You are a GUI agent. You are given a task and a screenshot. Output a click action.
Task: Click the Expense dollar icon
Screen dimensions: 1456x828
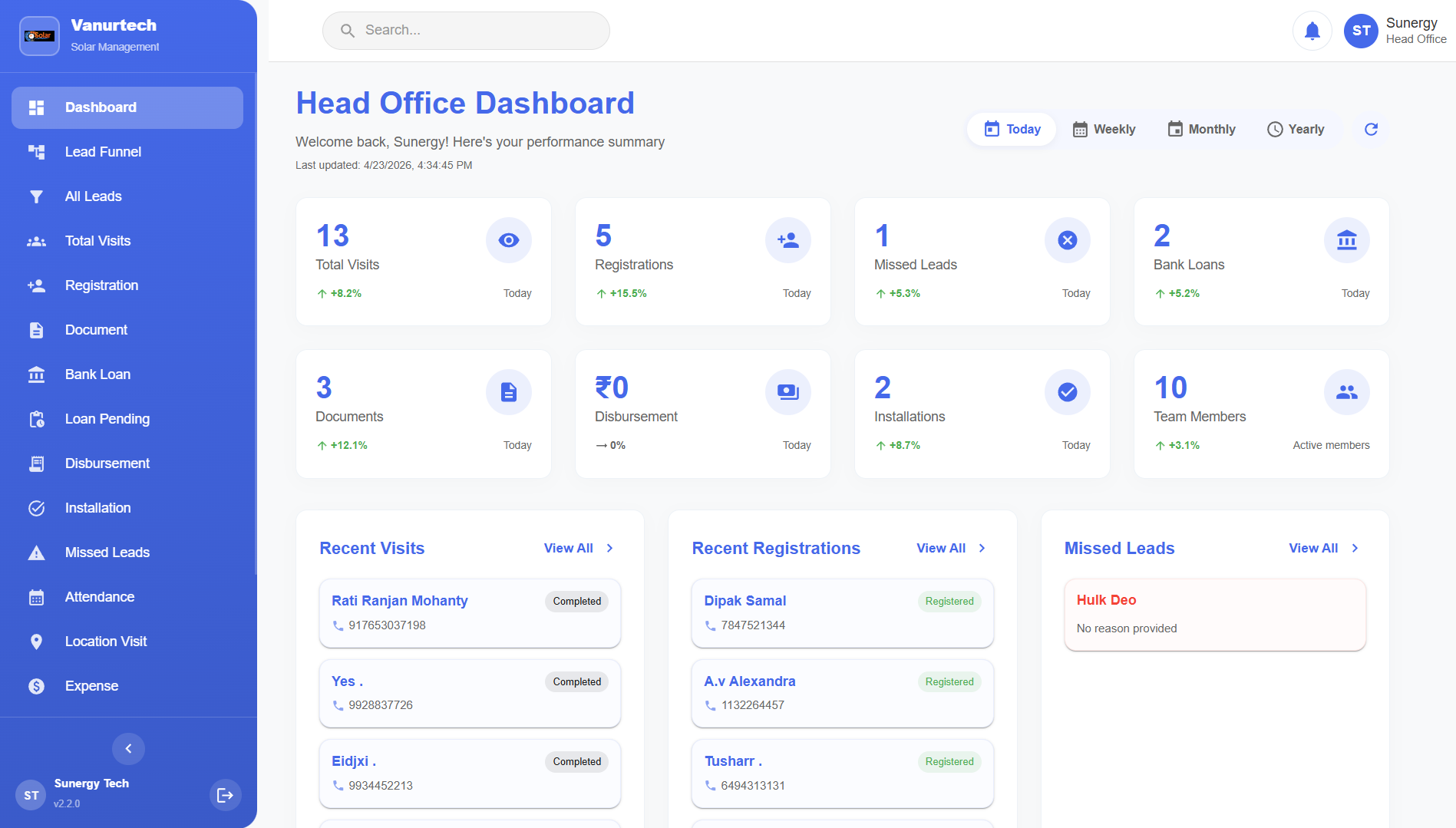pos(36,686)
